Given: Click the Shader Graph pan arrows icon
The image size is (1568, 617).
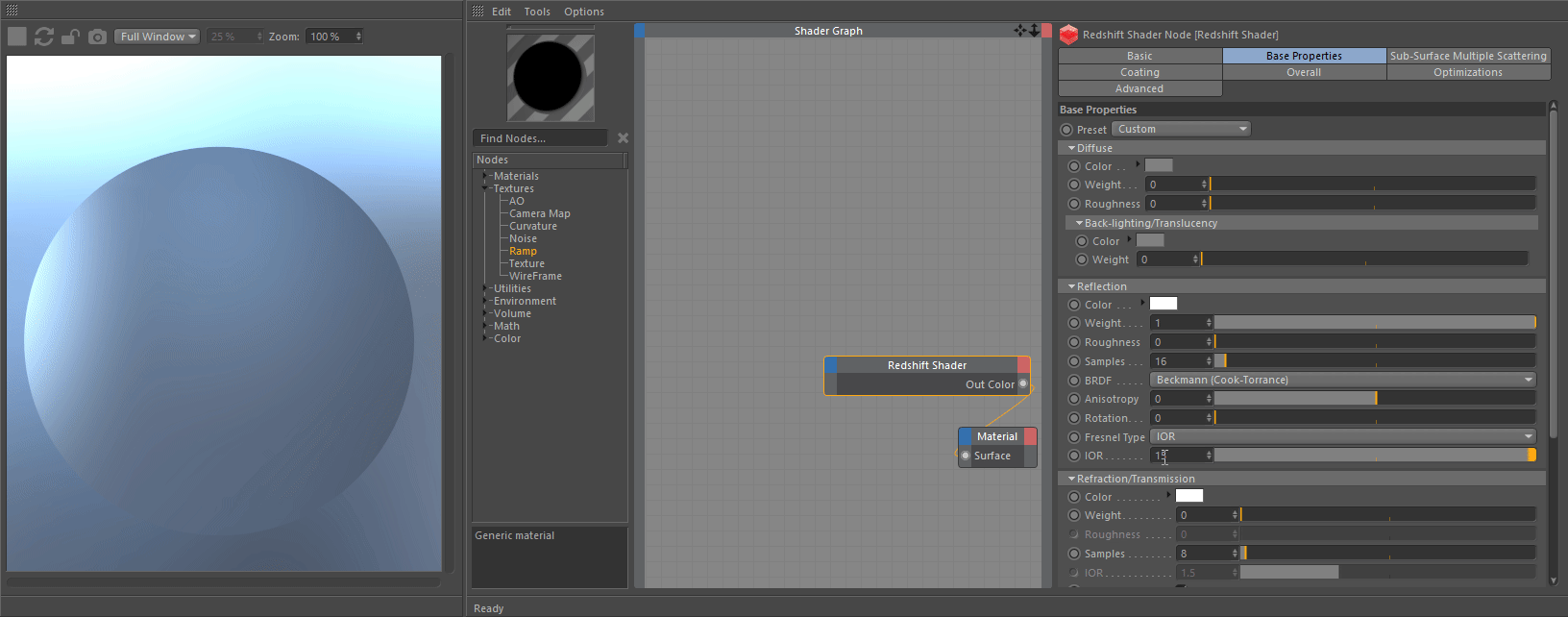Looking at the screenshot, I should (1019, 31).
